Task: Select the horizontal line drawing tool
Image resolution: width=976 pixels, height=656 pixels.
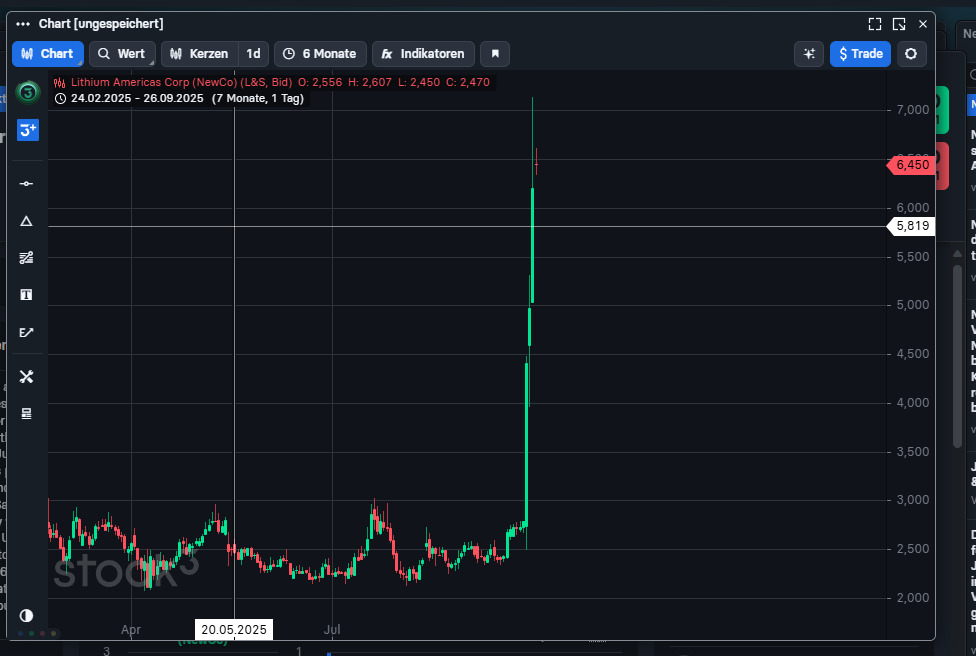Action: click(27, 183)
